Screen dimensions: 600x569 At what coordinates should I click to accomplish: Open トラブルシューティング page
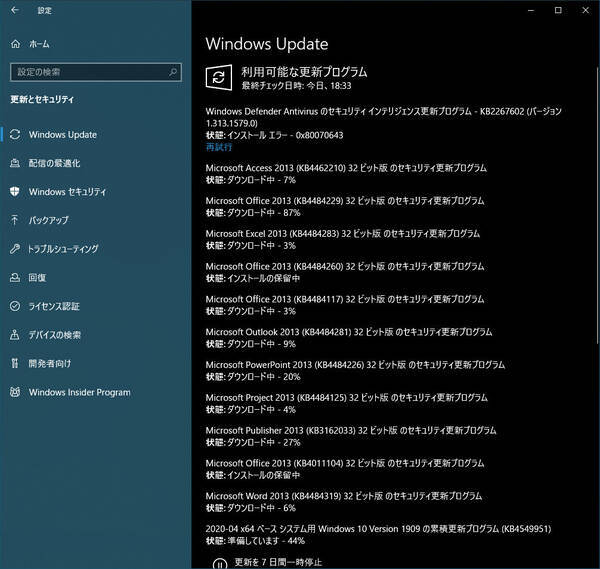63,249
